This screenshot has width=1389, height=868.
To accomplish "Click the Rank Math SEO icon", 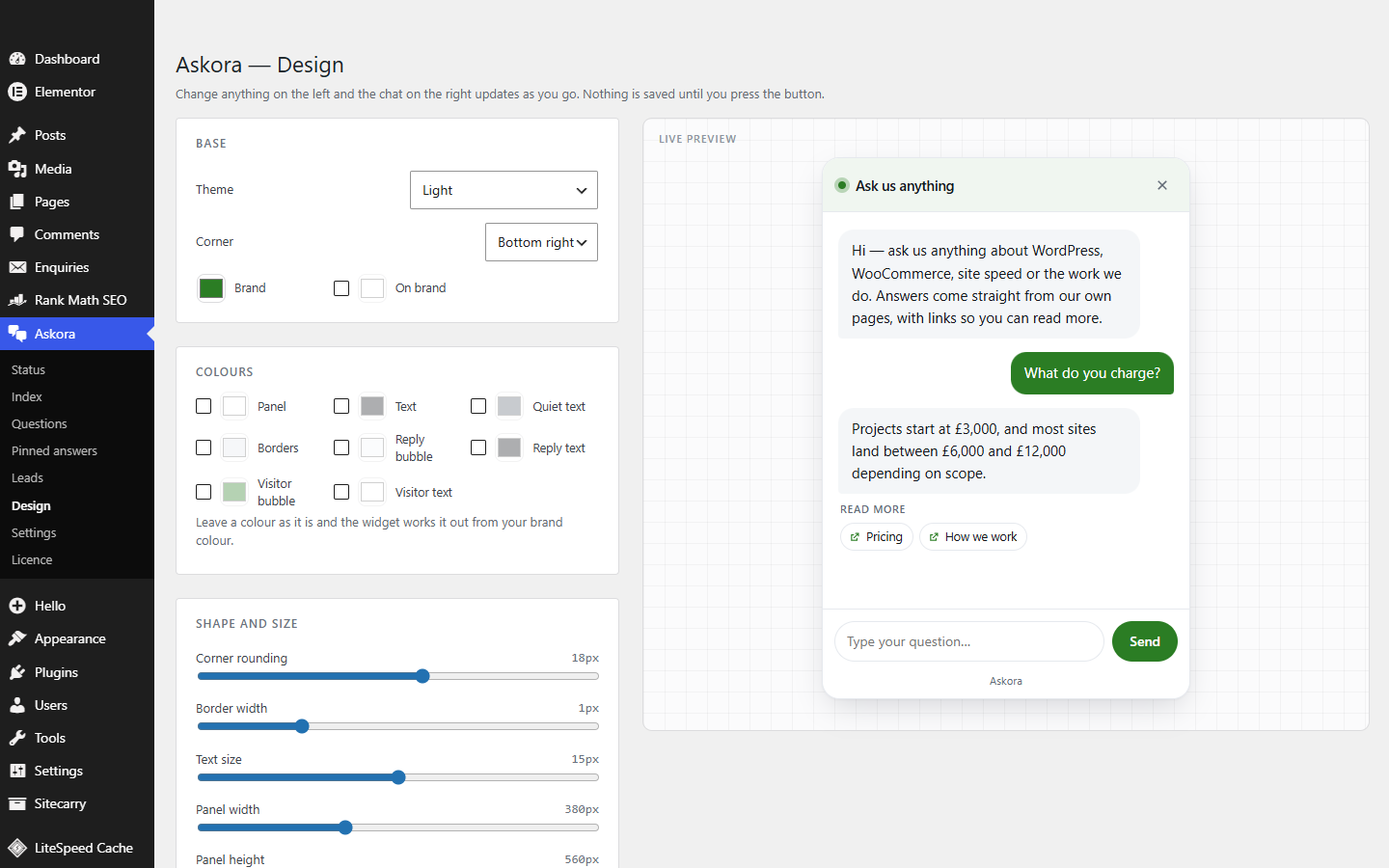I will tap(17, 300).
